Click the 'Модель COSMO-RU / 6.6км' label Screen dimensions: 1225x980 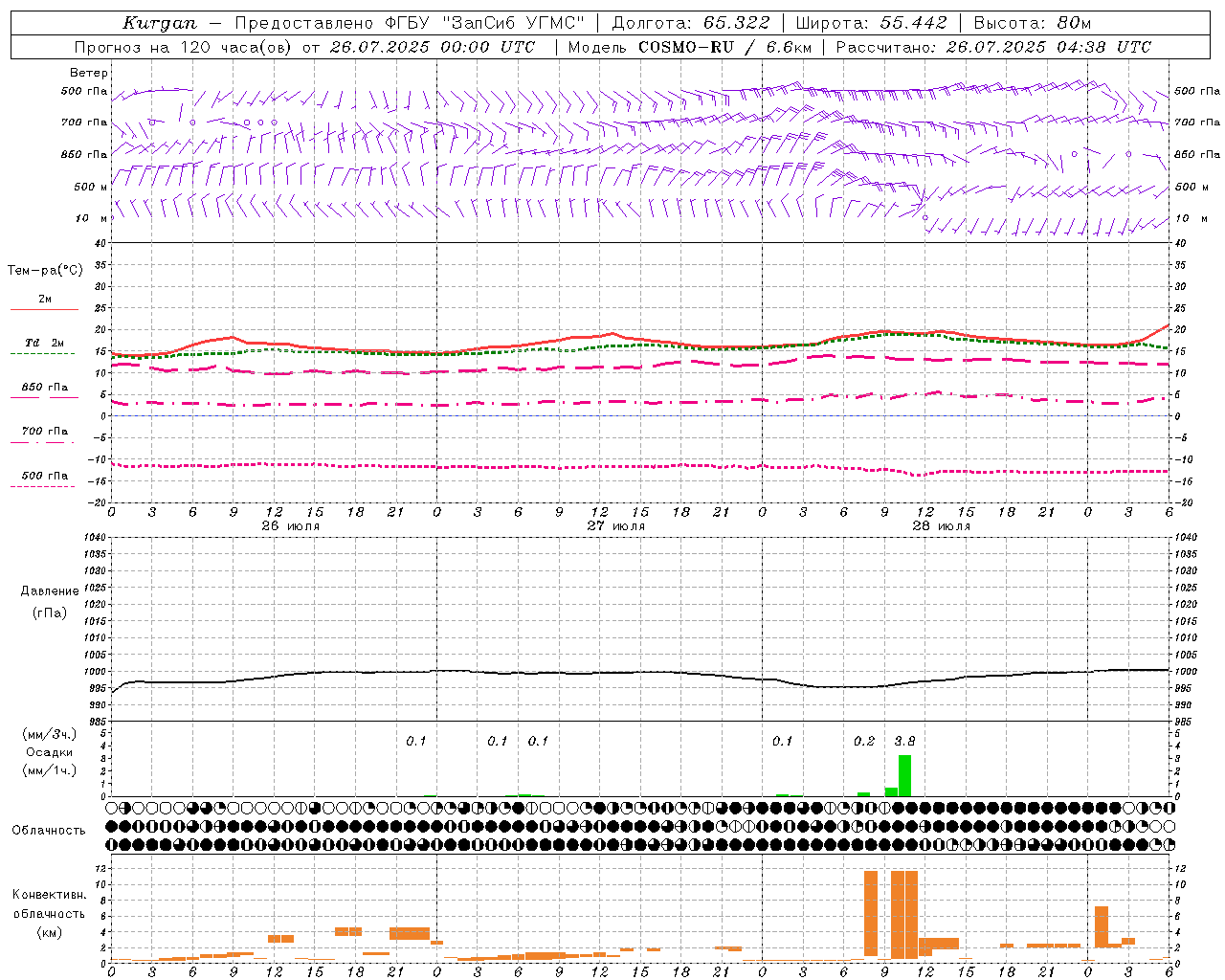pos(689,47)
